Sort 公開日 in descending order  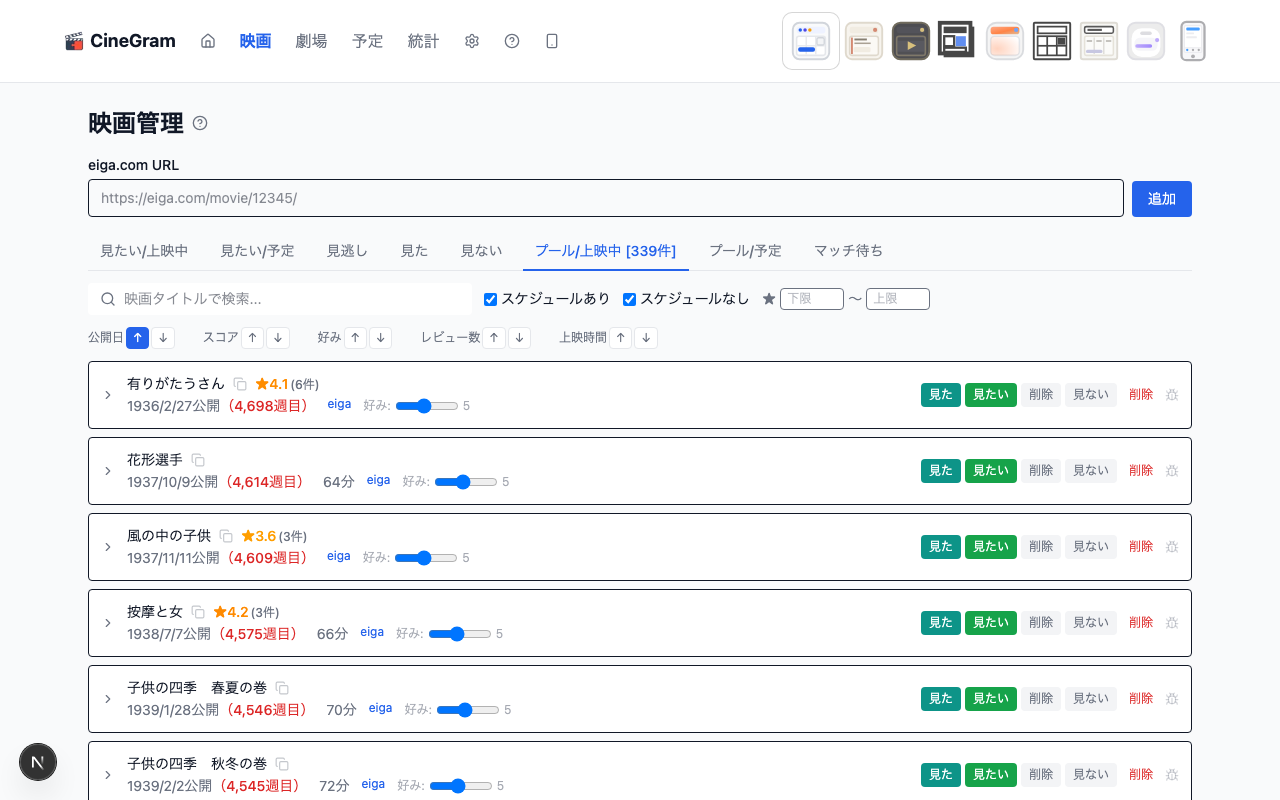(163, 338)
